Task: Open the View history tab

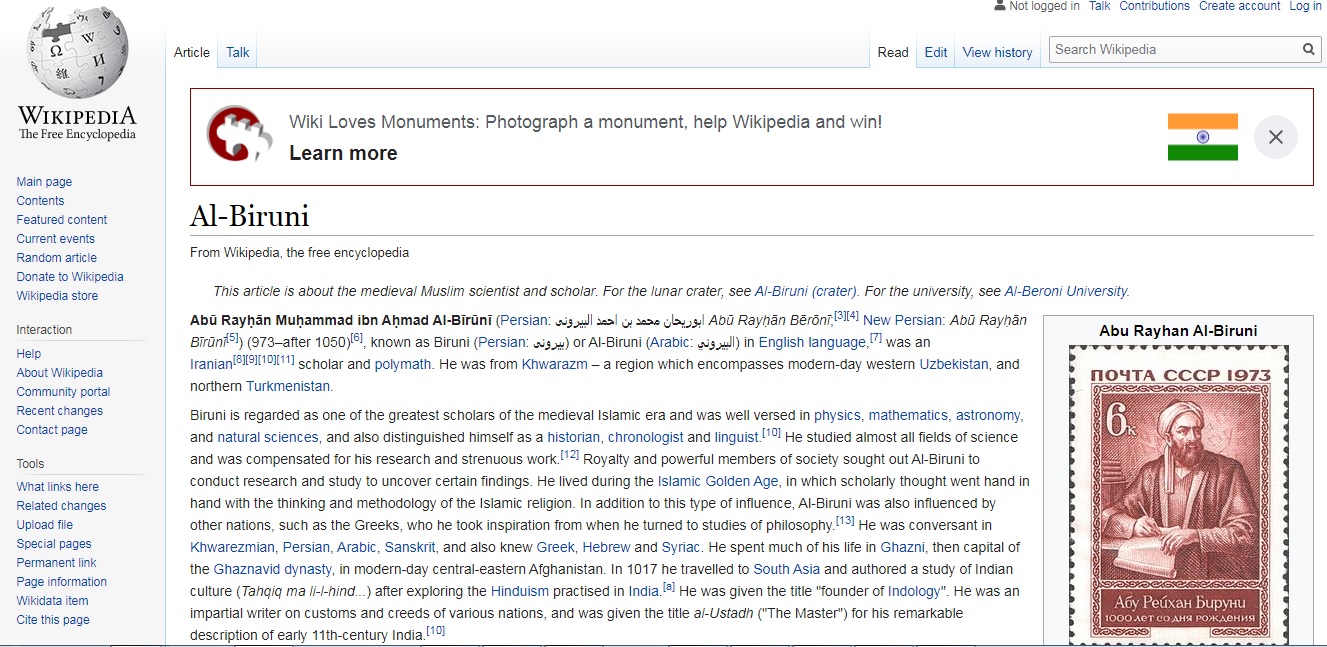Action: tap(997, 52)
